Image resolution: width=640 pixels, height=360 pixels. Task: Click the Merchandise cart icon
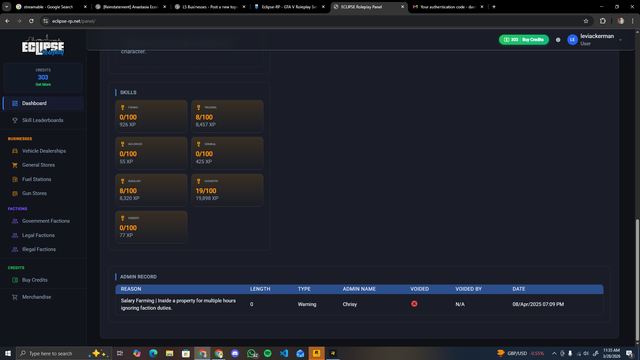15,297
